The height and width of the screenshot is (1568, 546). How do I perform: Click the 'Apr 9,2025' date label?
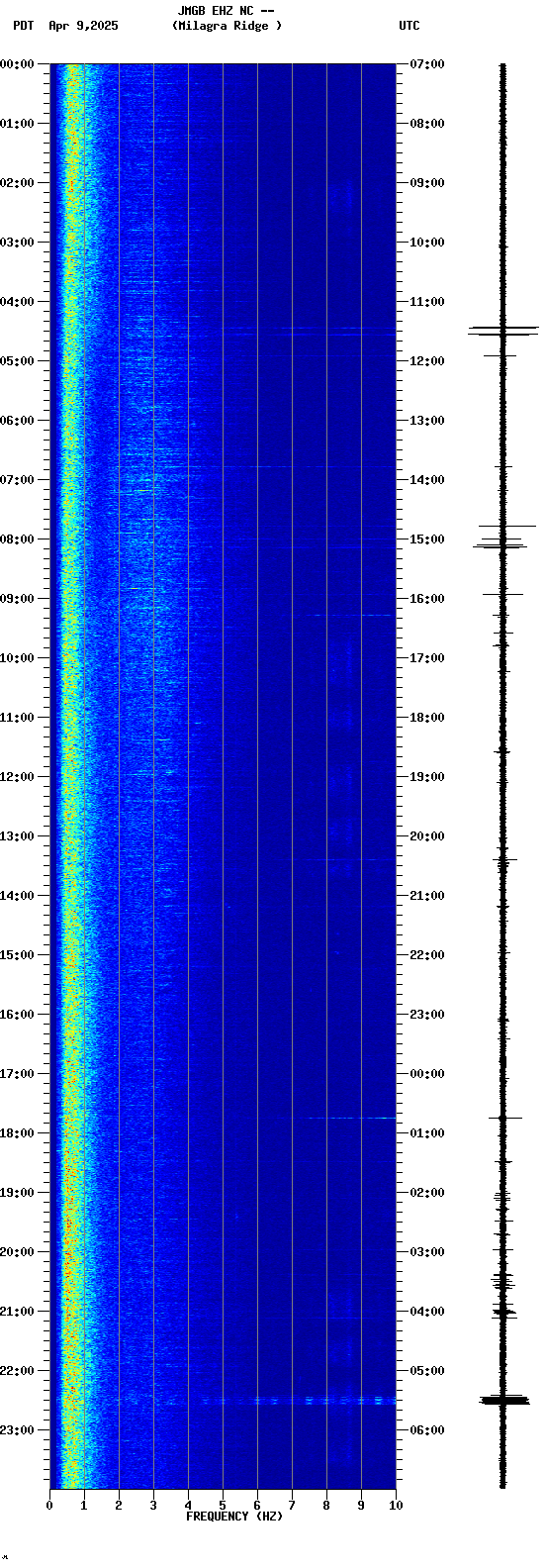coord(83,26)
